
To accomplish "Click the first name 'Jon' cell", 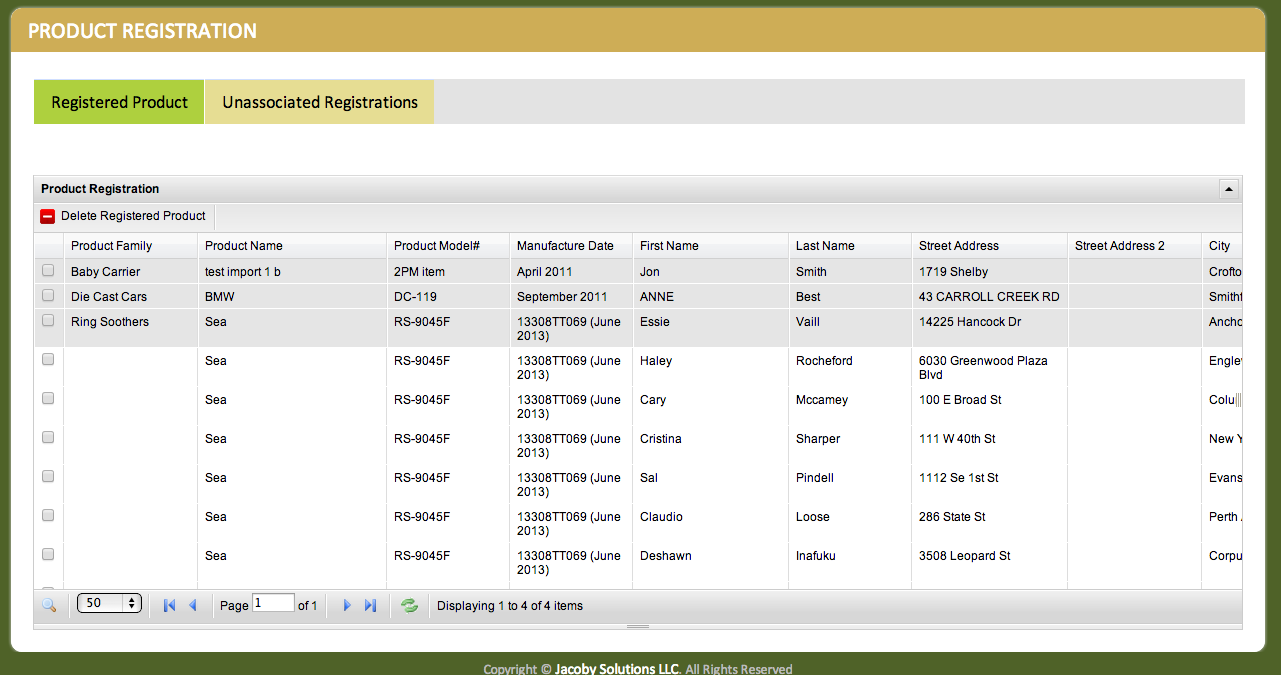I will [711, 272].
